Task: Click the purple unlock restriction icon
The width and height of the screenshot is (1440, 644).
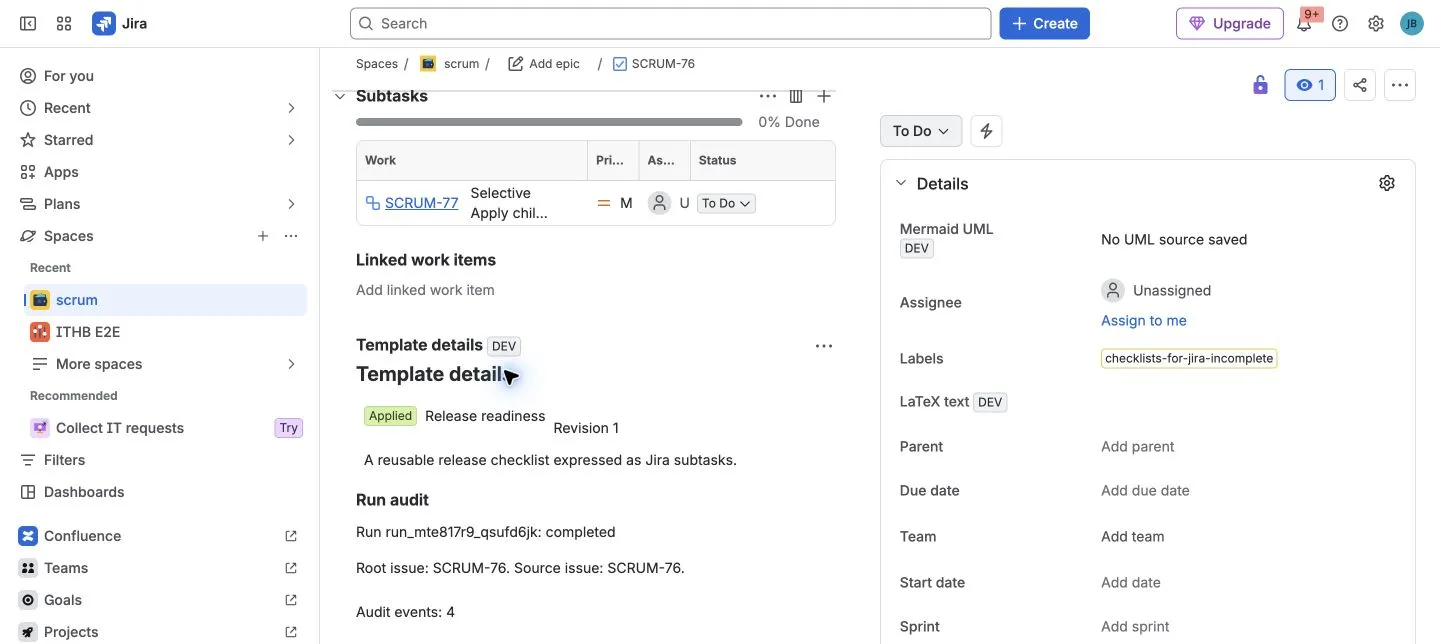Action: click(1260, 85)
